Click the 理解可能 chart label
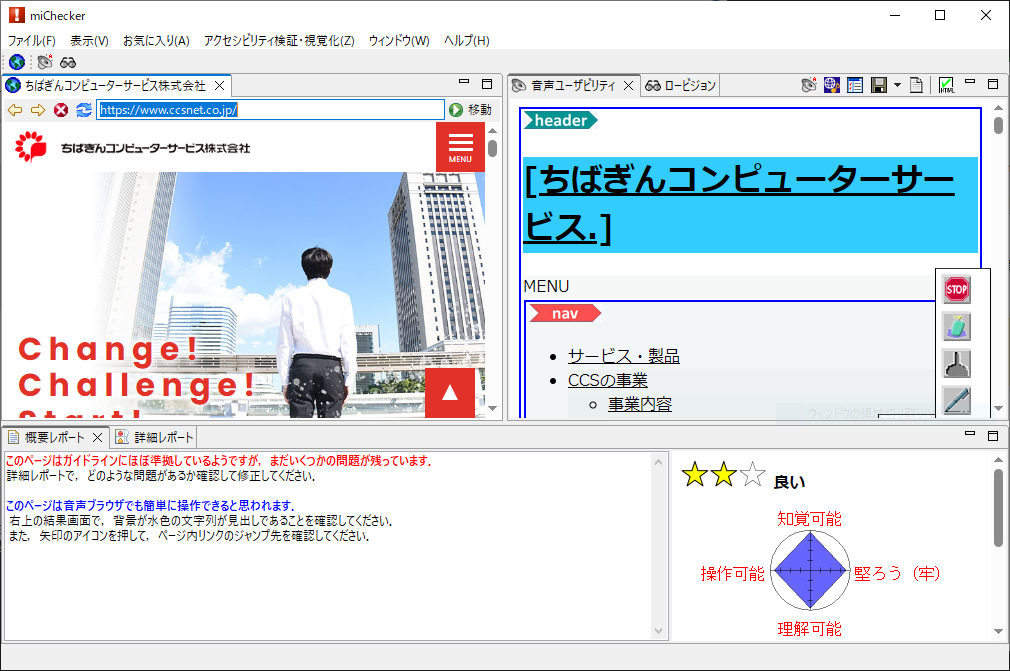The height and width of the screenshot is (671, 1010). point(809,629)
